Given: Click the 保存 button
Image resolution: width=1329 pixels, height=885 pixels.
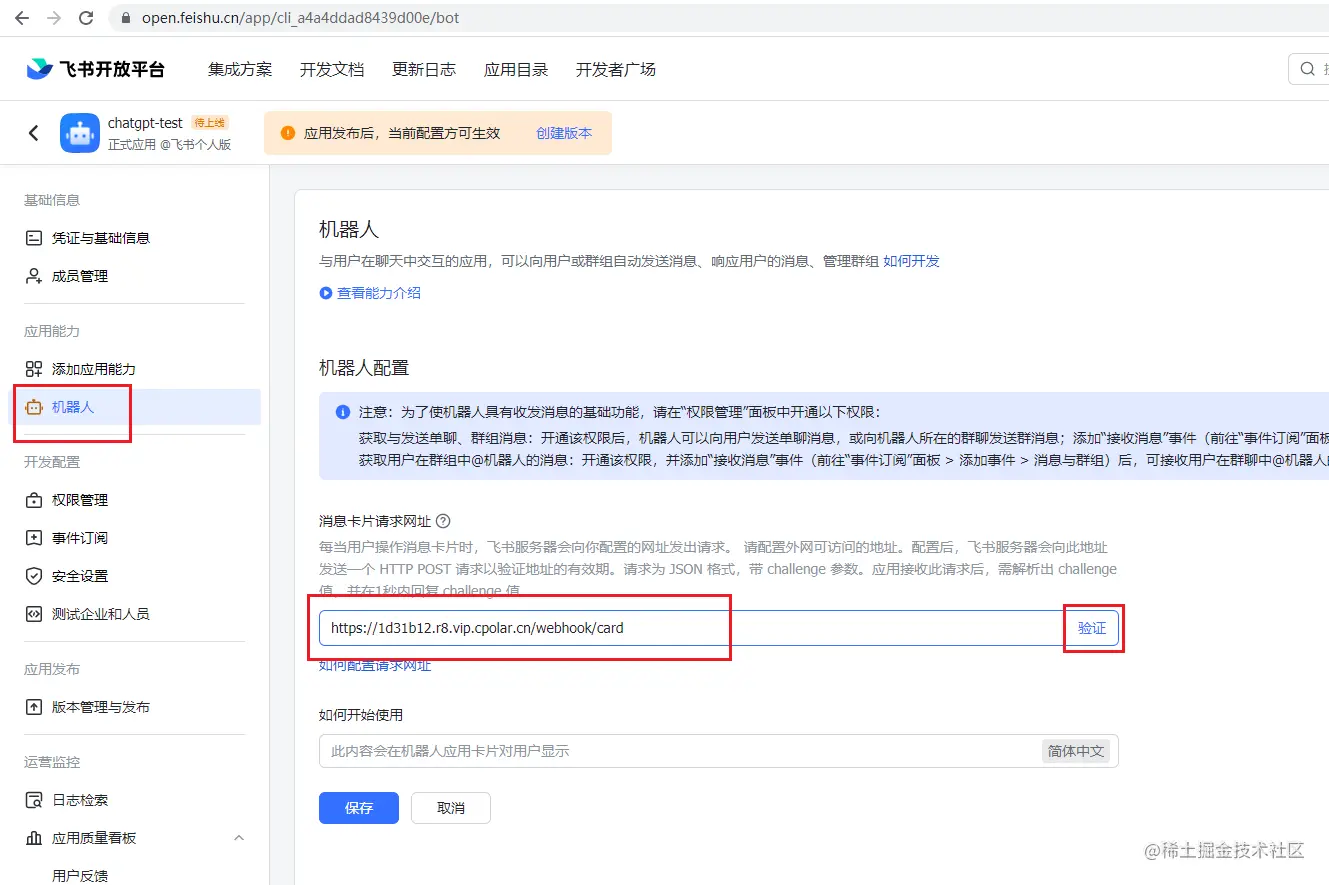Looking at the screenshot, I should (359, 808).
